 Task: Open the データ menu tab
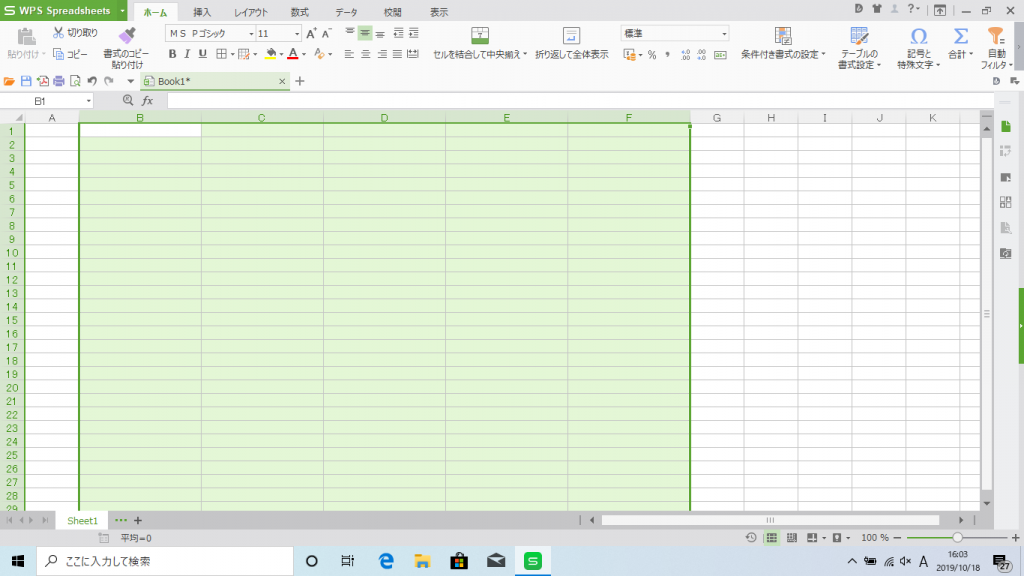point(345,13)
